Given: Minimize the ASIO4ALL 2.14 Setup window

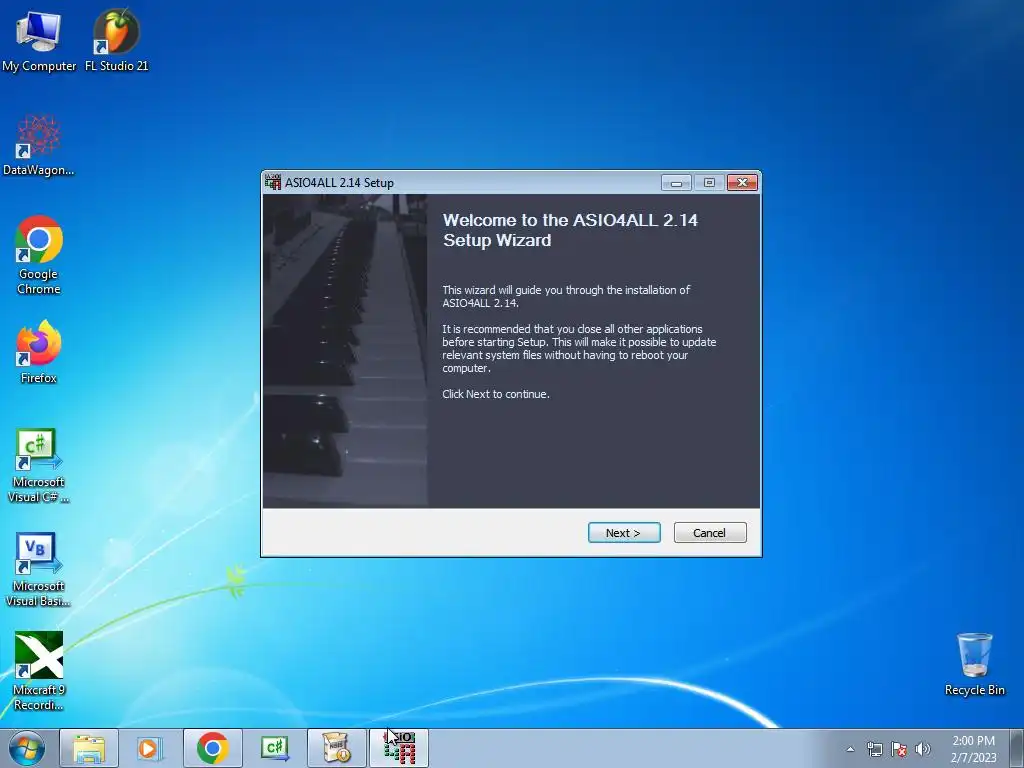Looking at the screenshot, I should click(x=676, y=183).
